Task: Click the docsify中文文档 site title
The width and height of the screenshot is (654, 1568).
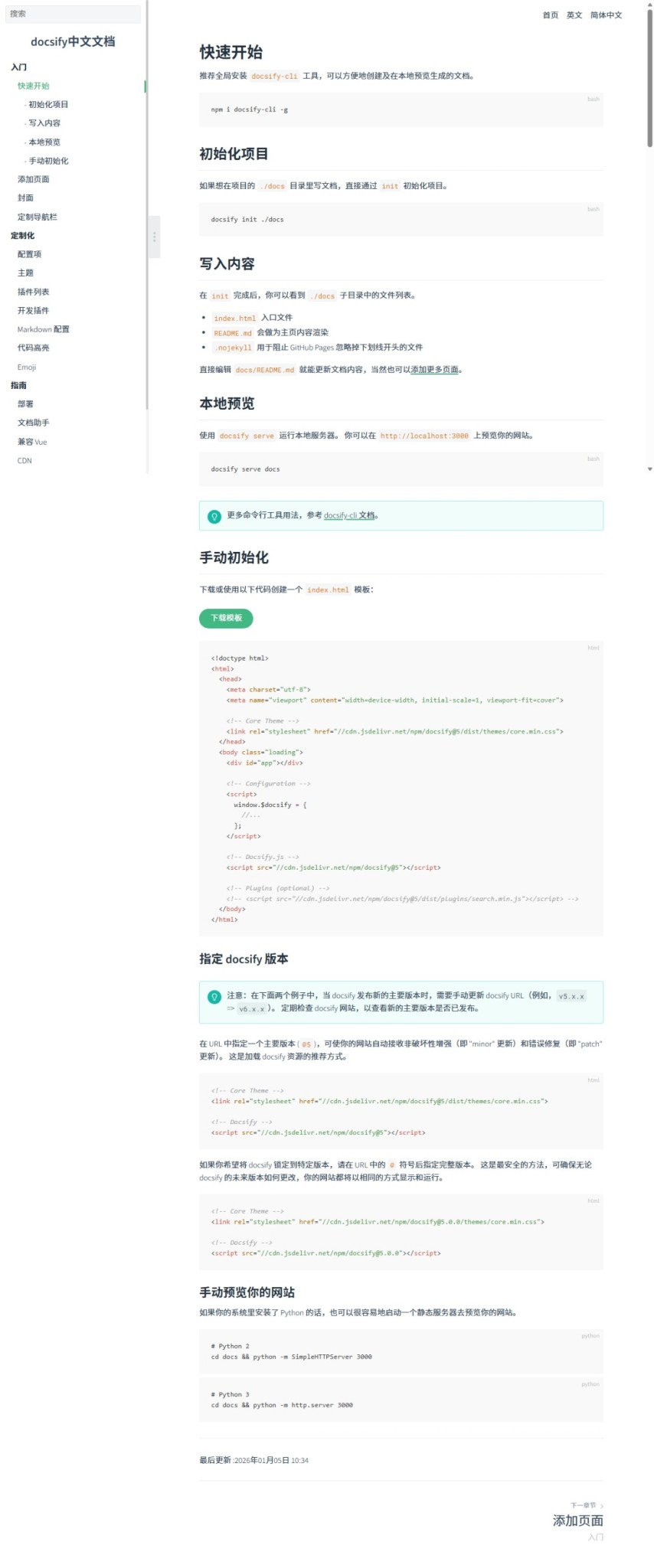Action: pos(73,42)
